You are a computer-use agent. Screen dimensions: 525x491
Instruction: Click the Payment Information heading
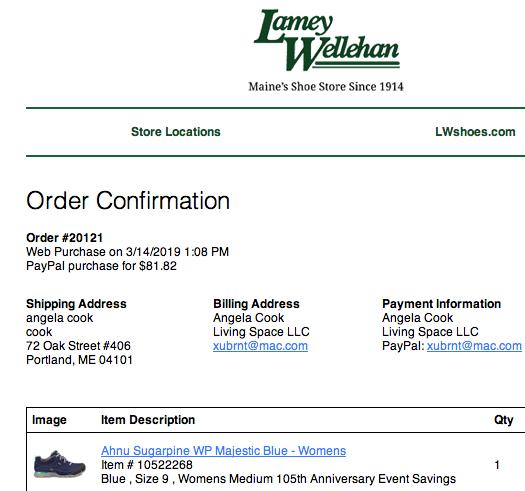441,304
